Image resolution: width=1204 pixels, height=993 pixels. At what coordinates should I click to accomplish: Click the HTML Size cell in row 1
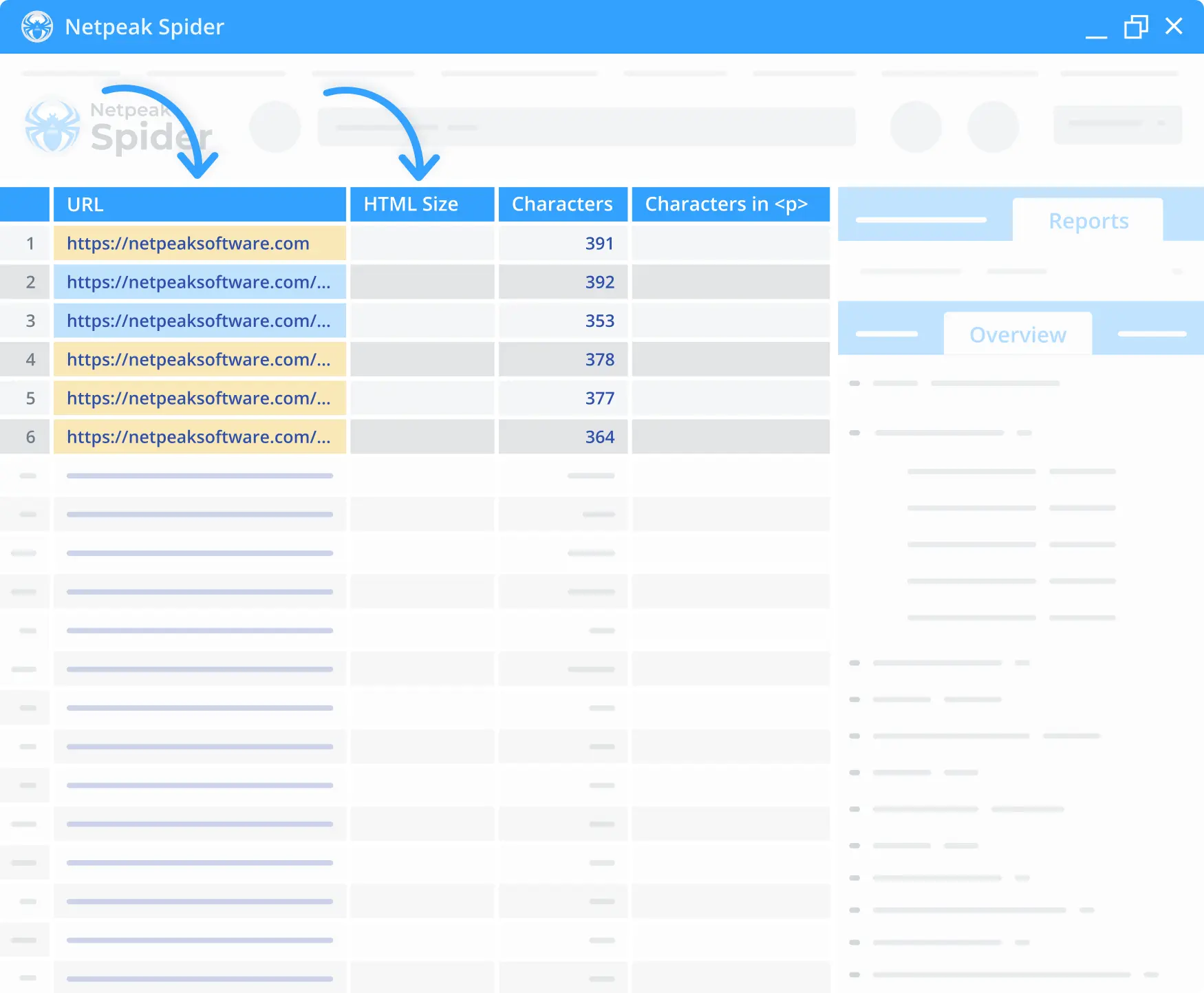tap(422, 243)
